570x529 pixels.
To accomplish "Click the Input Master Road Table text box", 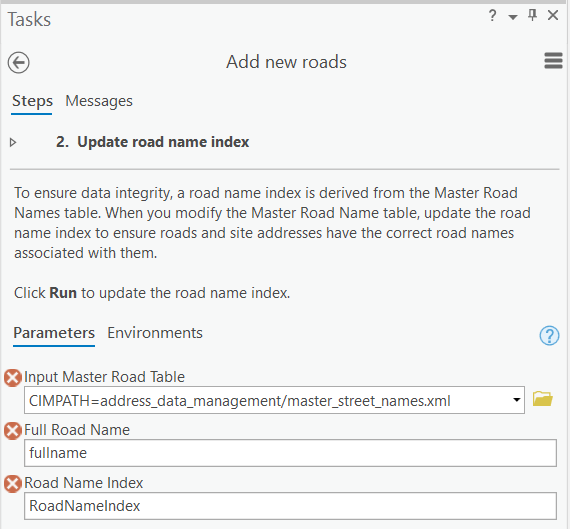I will [267, 400].
